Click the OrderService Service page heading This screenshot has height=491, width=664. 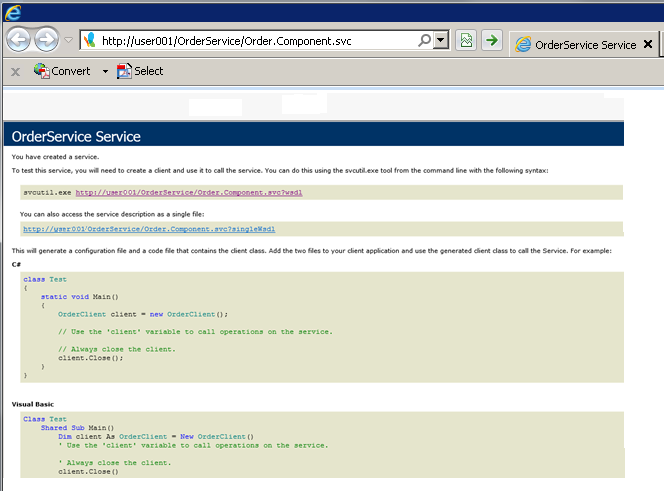click(x=76, y=136)
